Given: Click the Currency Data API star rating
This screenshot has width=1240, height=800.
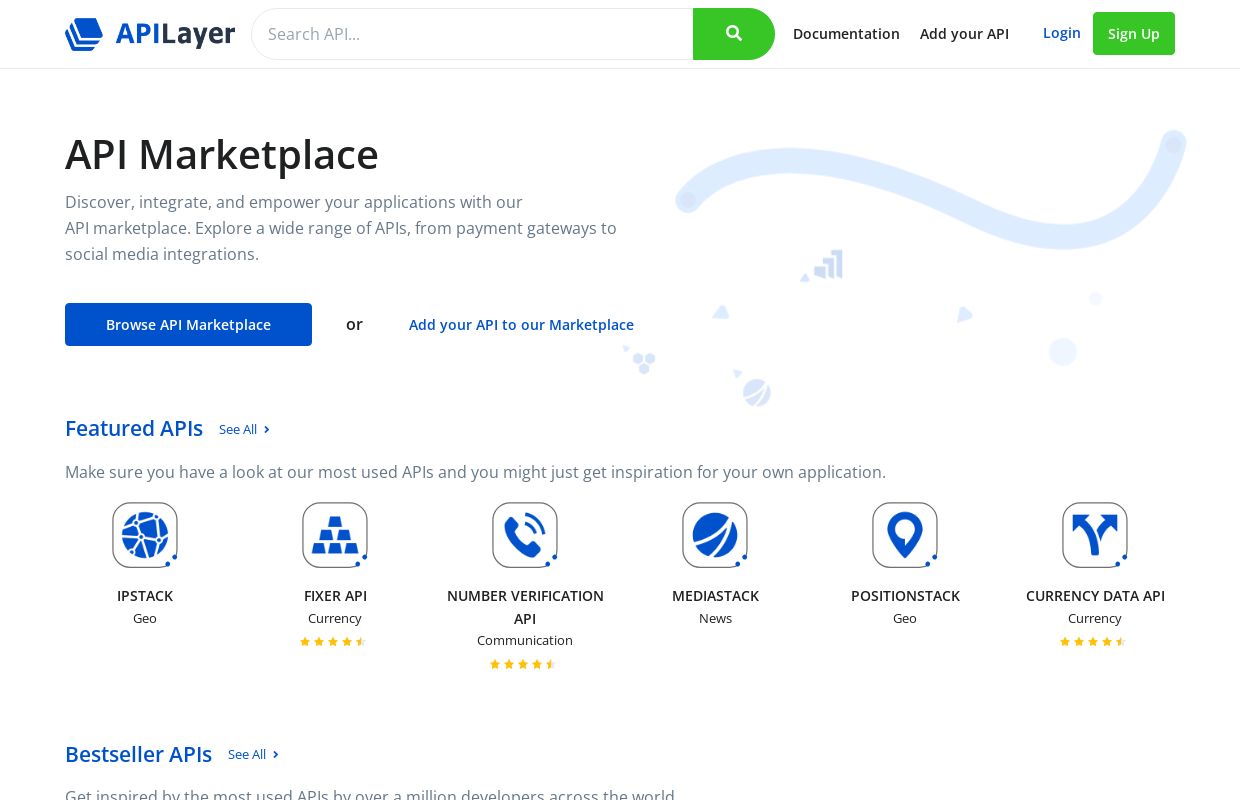Looking at the screenshot, I should pos(1093,642).
